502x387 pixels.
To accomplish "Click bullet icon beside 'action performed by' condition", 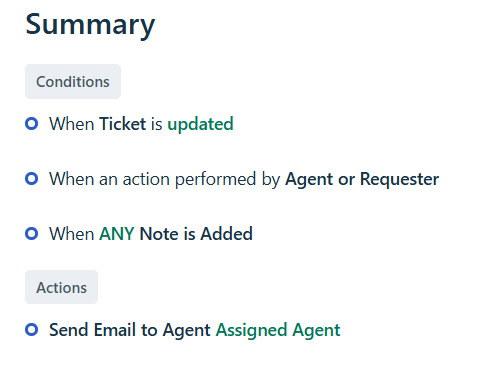I will [x=32, y=179].
